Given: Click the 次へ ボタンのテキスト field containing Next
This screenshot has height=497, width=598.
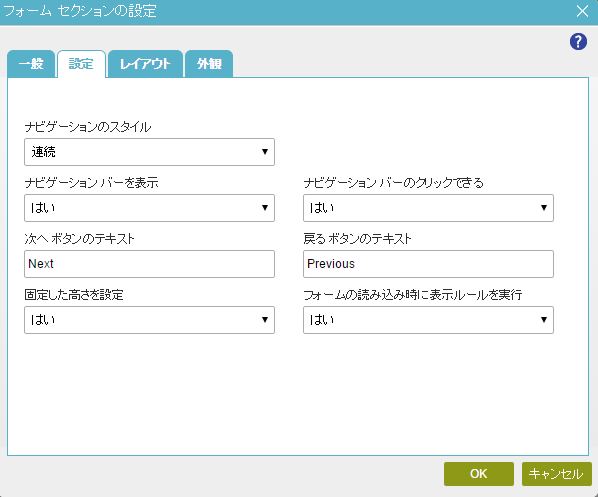Looking at the screenshot, I should coord(150,264).
